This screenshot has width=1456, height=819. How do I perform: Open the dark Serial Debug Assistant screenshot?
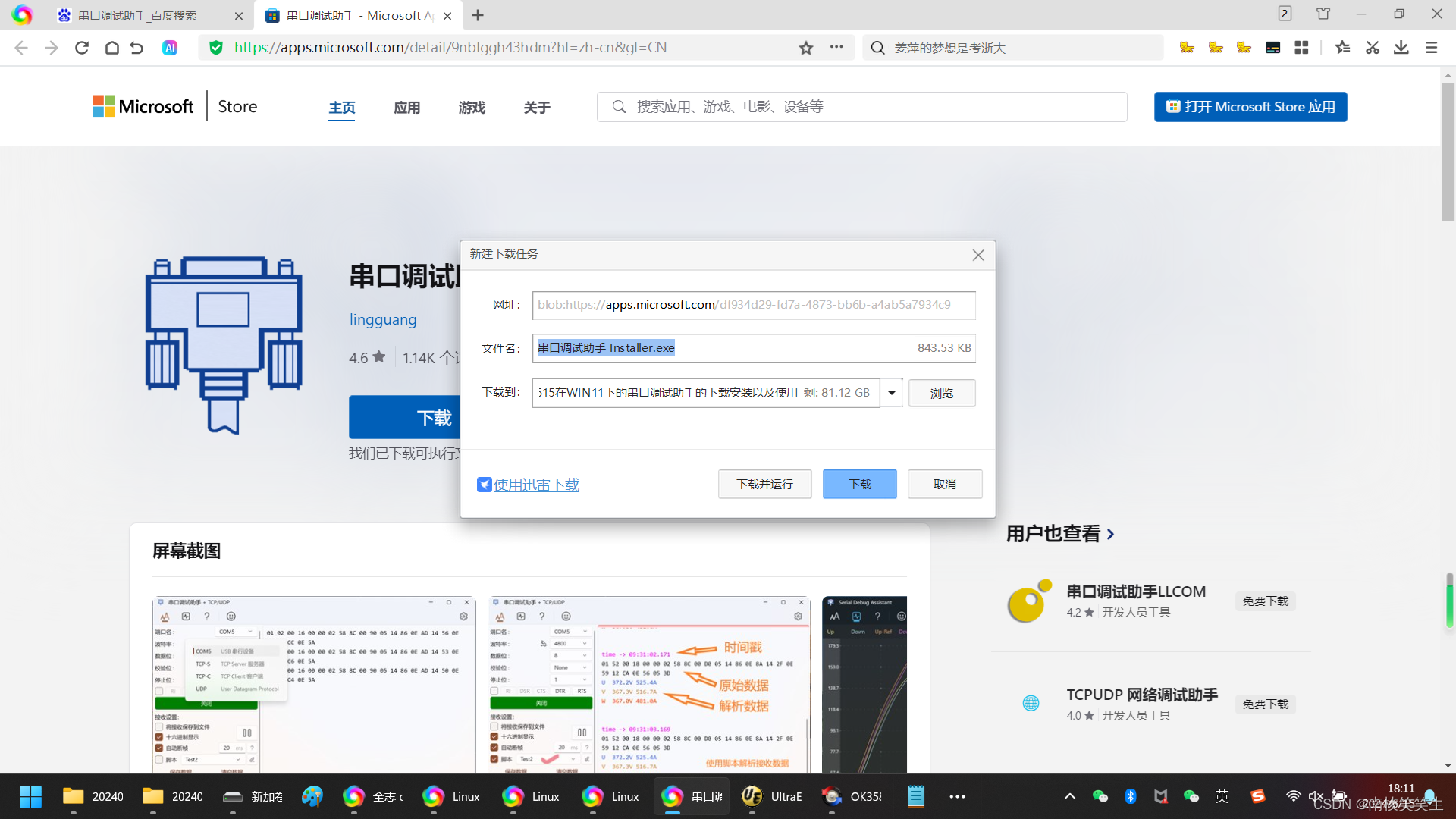pos(864,685)
